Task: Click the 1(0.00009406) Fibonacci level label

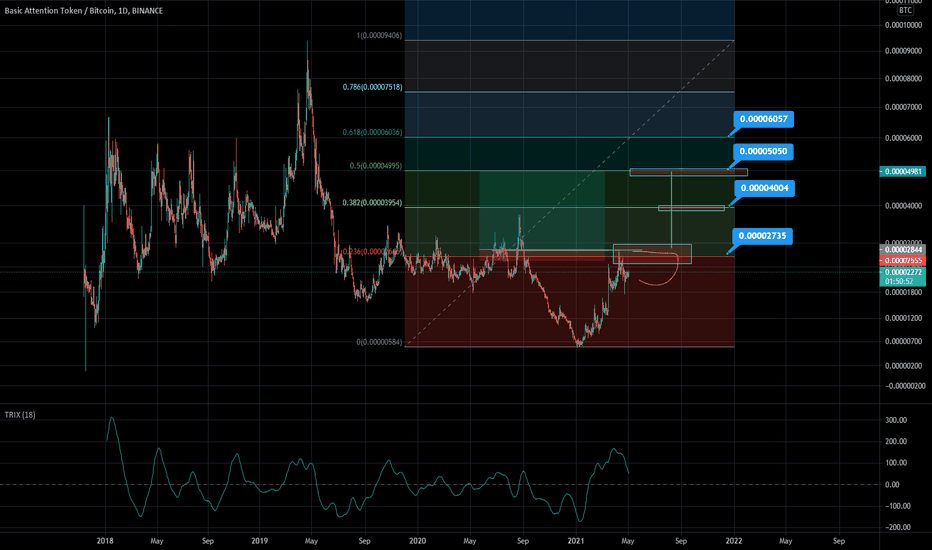Action: (379, 36)
